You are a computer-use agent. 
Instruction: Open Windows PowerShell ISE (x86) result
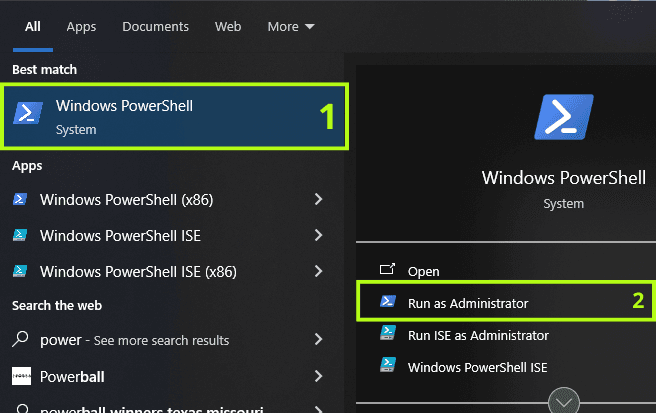pyautogui.click(x=138, y=272)
